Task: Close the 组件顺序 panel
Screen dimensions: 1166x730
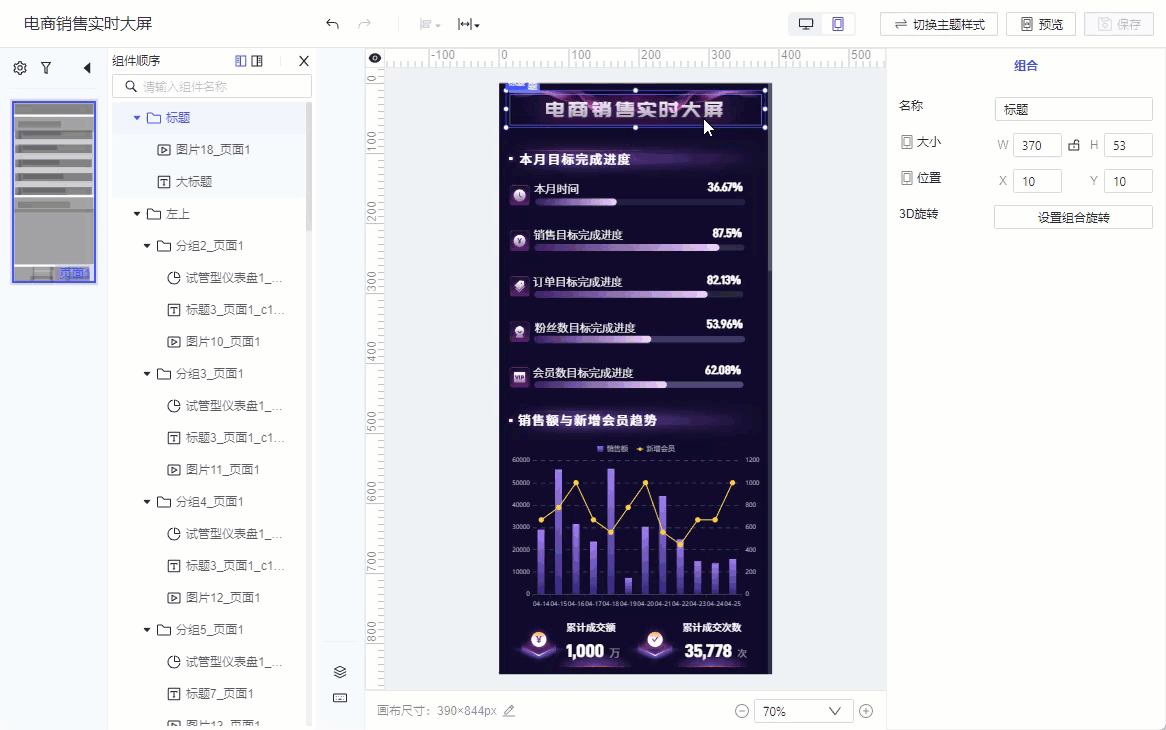Action: 303,61
